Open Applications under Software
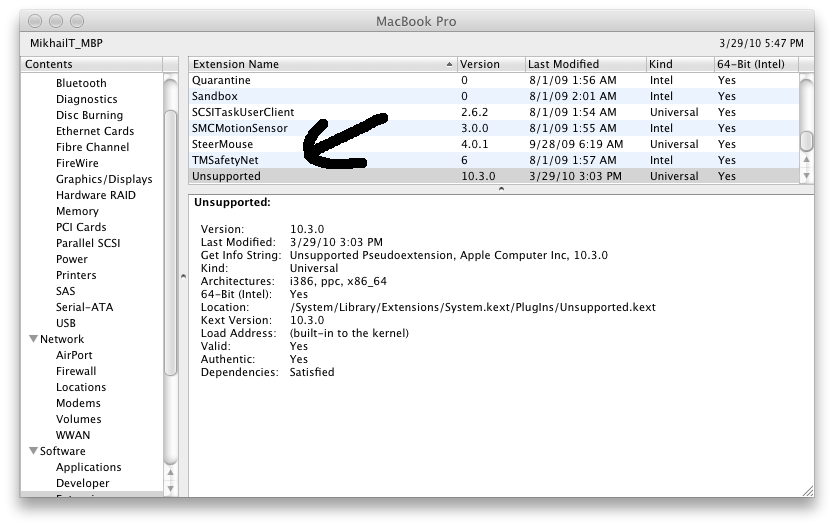Screen dimensions: 834x527 tap(88, 466)
